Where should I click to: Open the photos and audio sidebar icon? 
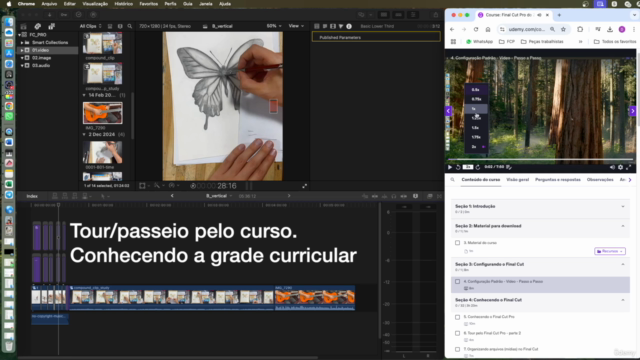coord(38,26)
